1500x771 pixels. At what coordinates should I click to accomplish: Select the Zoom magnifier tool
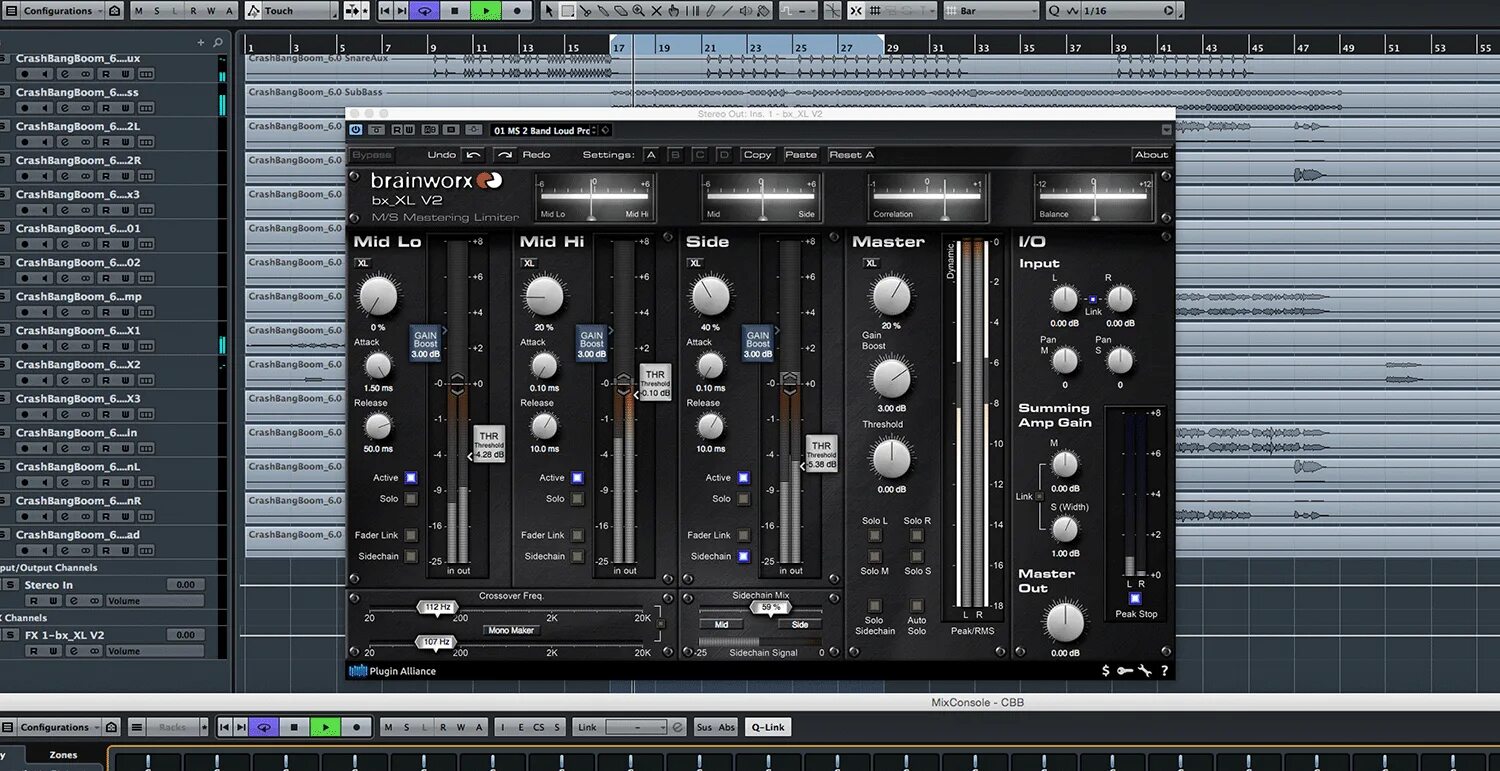637,11
